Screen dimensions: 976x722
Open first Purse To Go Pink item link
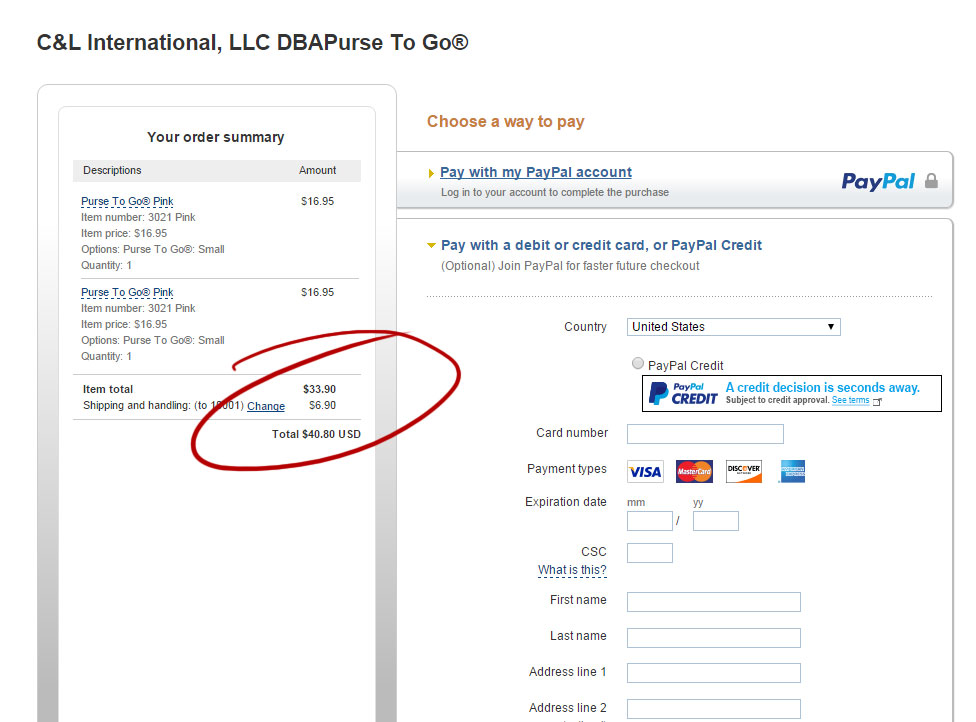127,201
